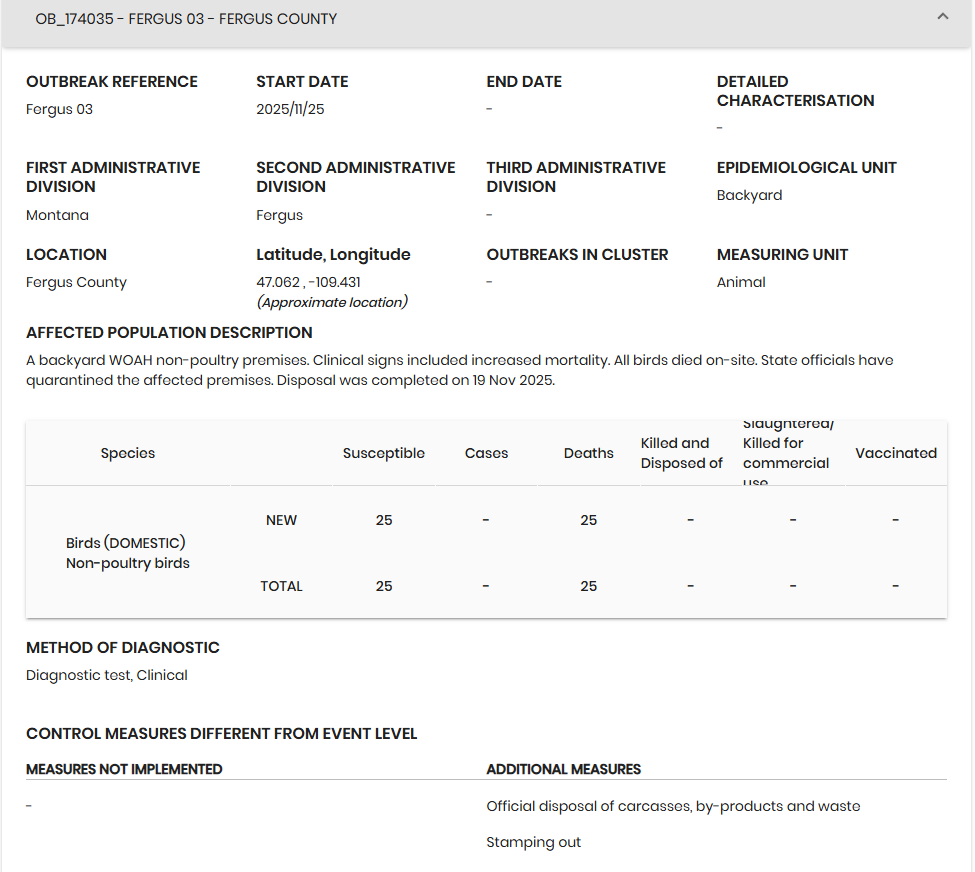Select the Vaccinated column header

[895, 453]
